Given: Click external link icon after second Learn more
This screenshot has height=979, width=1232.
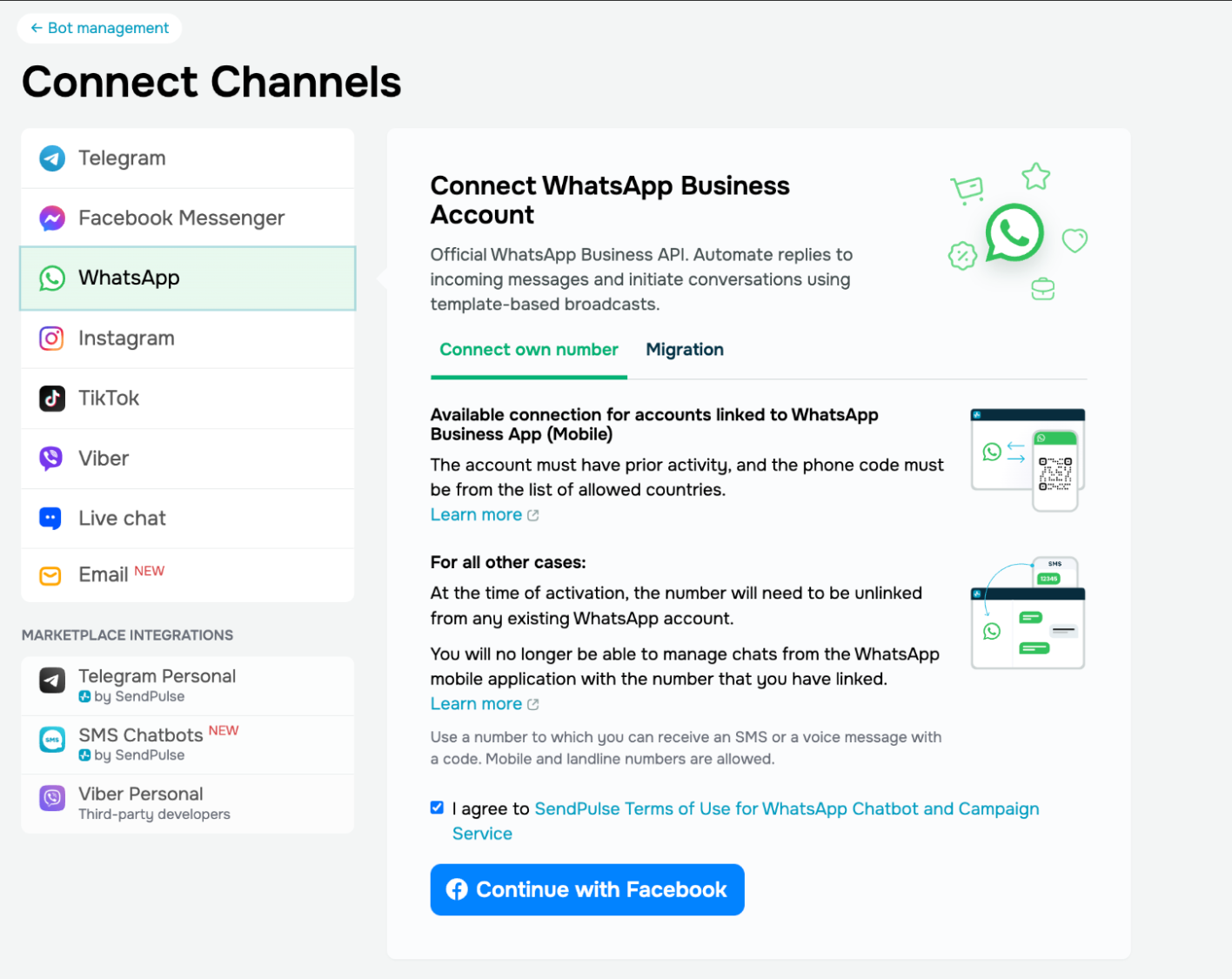Looking at the screenshot, I should 533,704.
